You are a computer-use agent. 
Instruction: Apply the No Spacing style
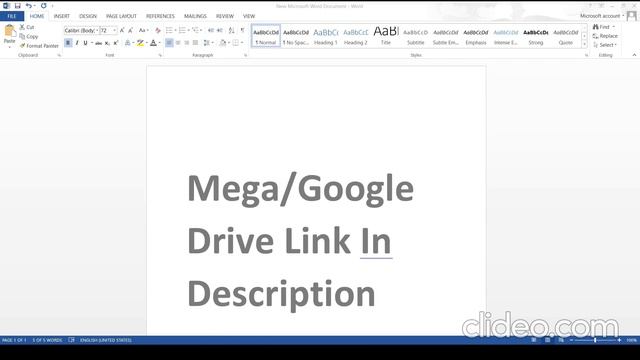(x=296, y=36)
